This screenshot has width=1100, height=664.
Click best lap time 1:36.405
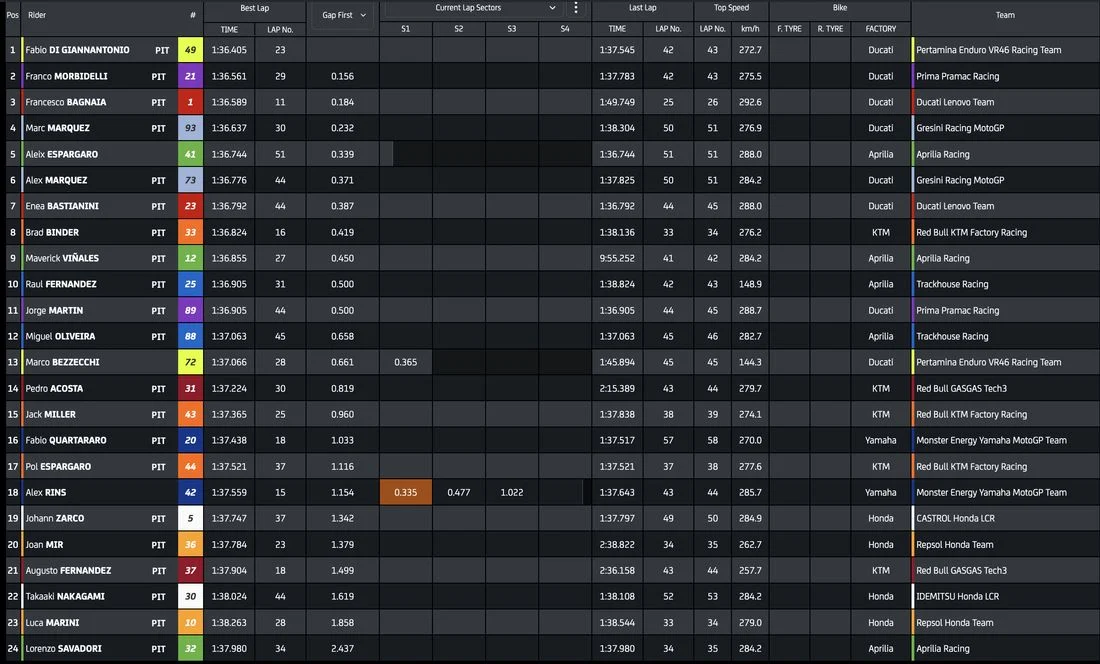(229, 50)
